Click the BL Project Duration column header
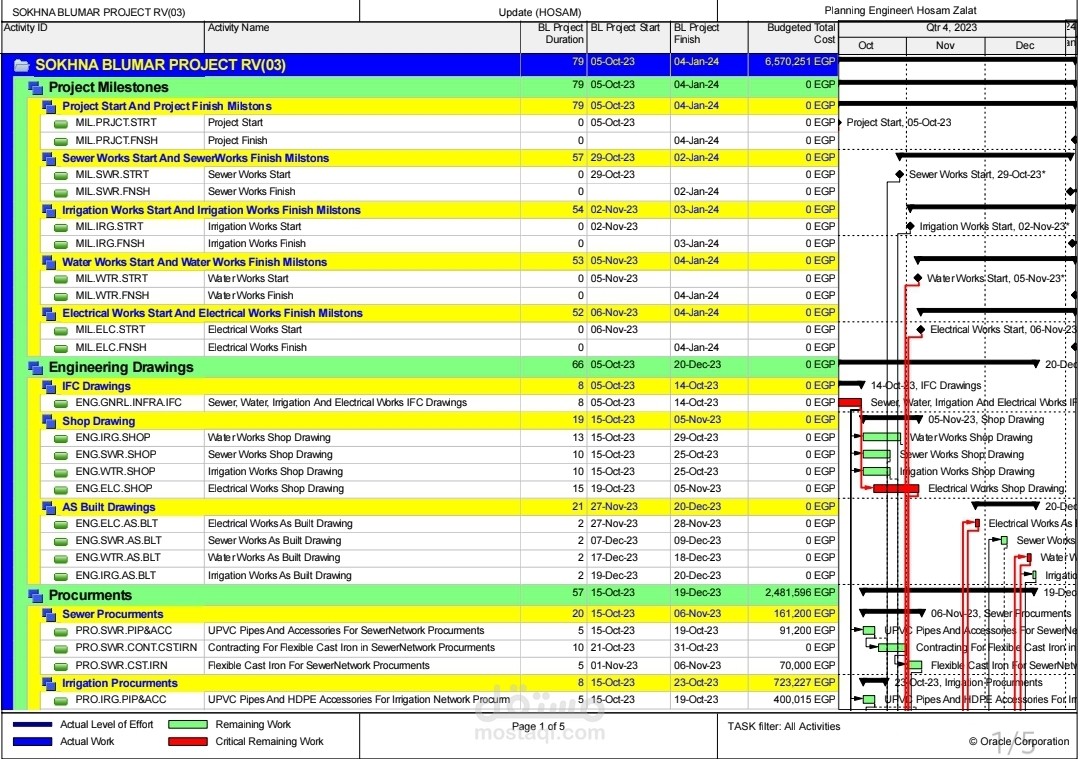This screenshot has width=1080, height=759. pos(554,37)
